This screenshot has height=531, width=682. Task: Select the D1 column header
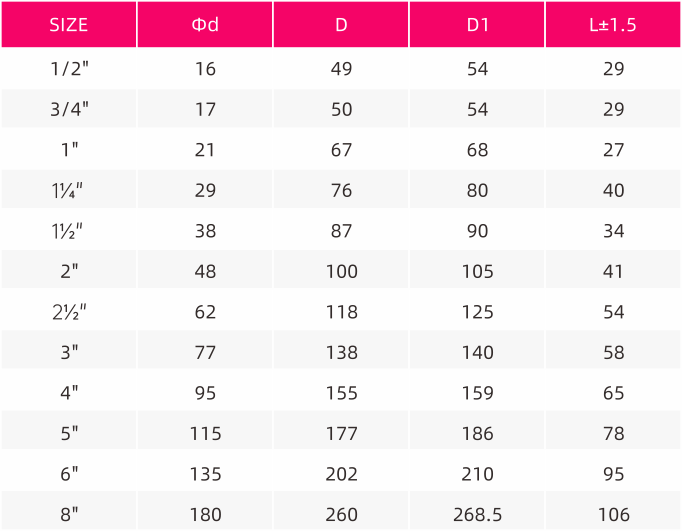(478, 24)
